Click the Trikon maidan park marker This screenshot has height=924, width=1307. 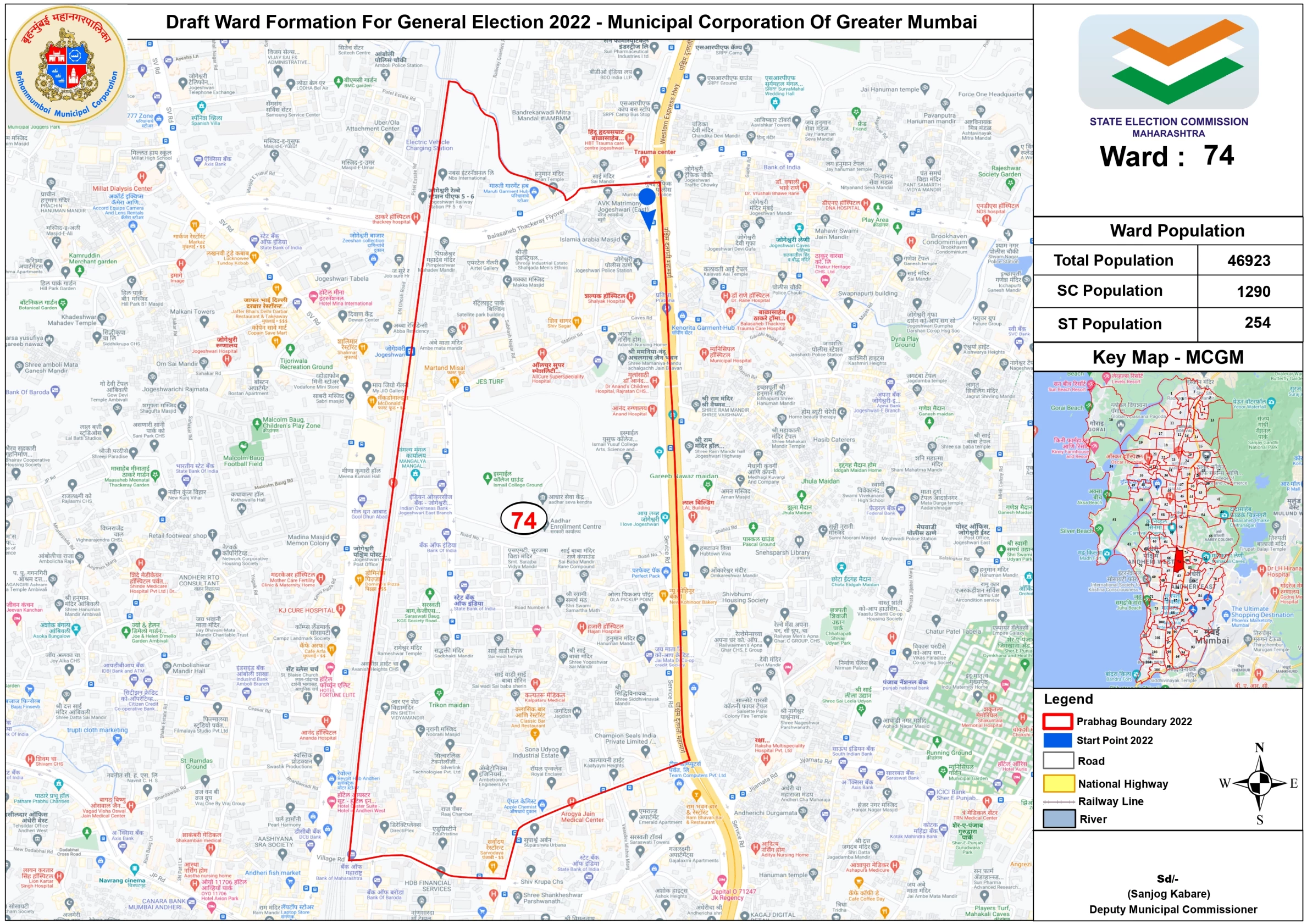tap(439, 694)
